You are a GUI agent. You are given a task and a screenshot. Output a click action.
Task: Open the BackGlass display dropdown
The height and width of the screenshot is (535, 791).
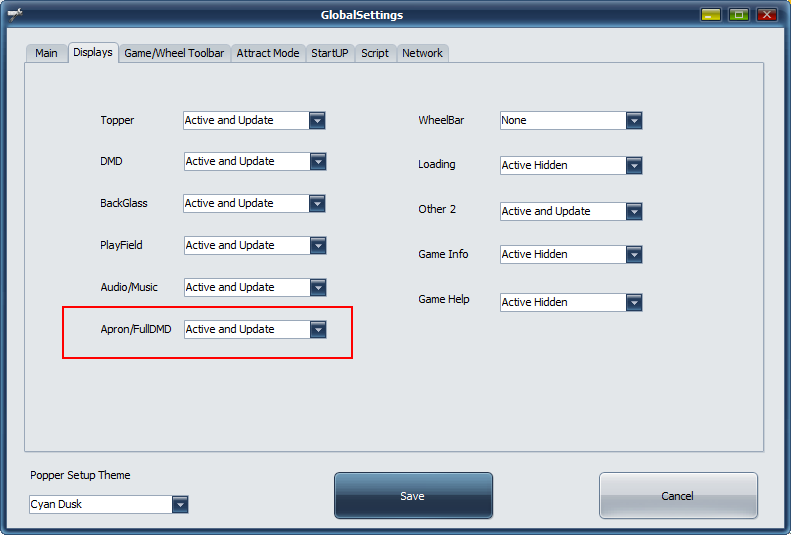tap(316, 203)
